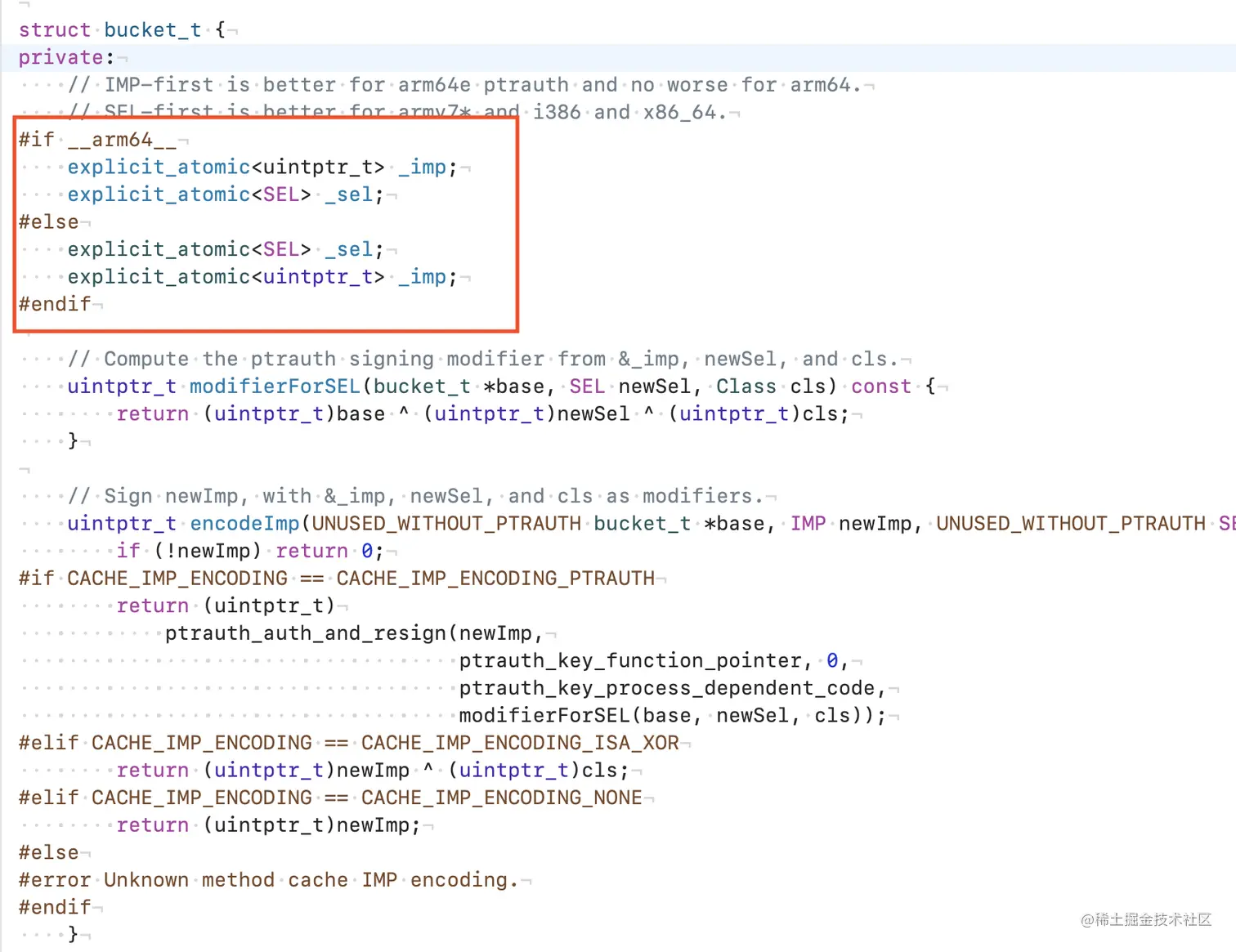The width and height of the screenshot is (1236, 952).
Task: Click the '#endif' line after the _imp declaration
Action: point(55,304)
